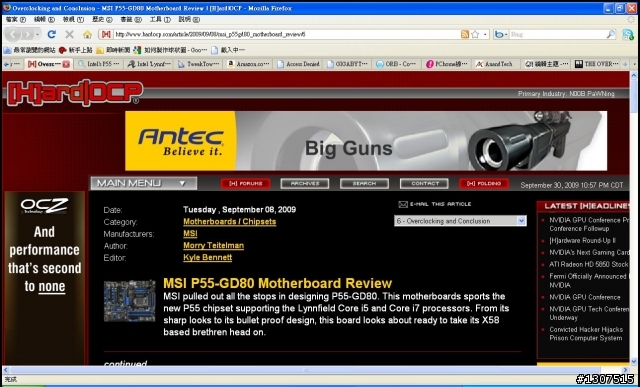Viewport: 640px width, 387px height.
Task: Open the MSI manufacturer link
Action: (190, 234)
